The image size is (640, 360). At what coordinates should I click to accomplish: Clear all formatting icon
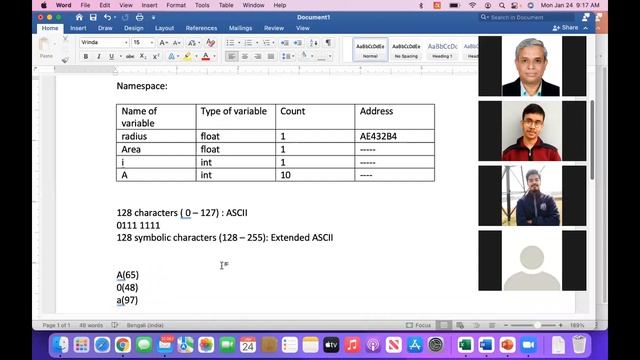click(x=210, y=43)
